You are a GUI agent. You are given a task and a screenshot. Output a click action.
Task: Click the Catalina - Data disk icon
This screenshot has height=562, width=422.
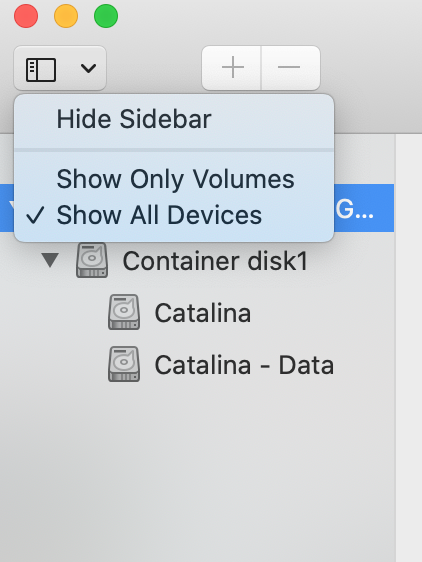click(x=124, y=364)
